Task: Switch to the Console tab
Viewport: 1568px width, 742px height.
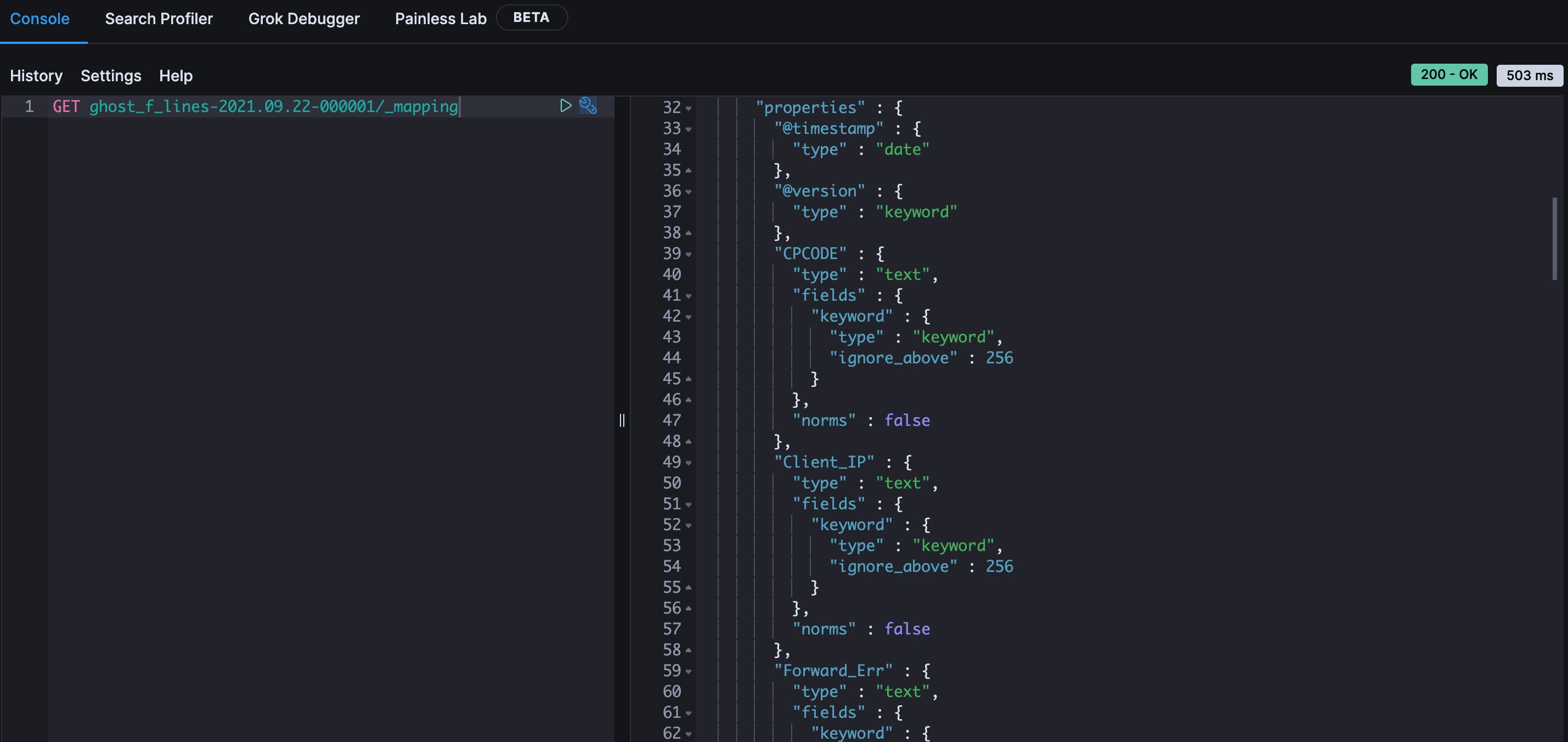Action: (40, 19)
